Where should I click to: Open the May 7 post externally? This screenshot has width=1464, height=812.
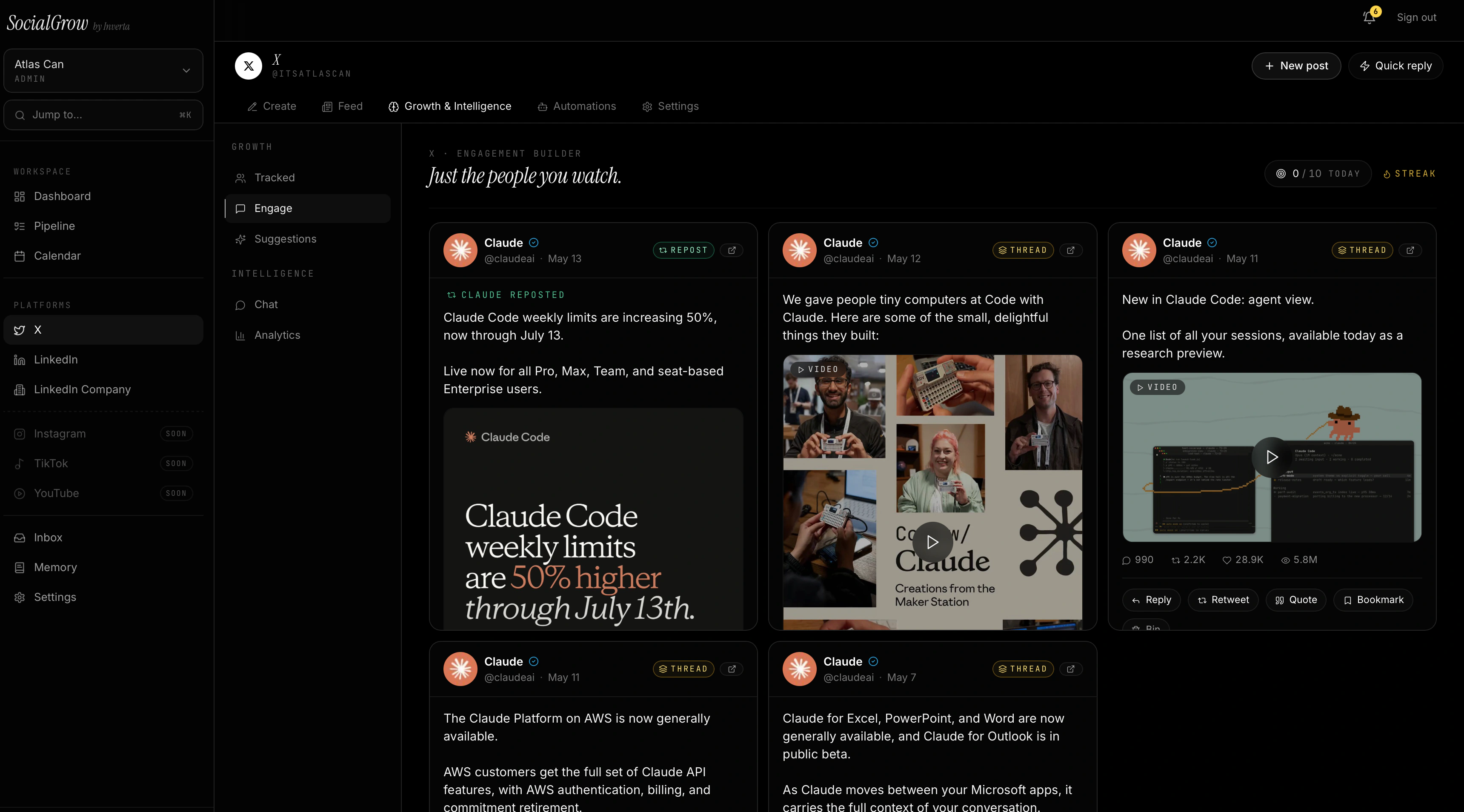pyautogui.click(x=1071, y=669)
